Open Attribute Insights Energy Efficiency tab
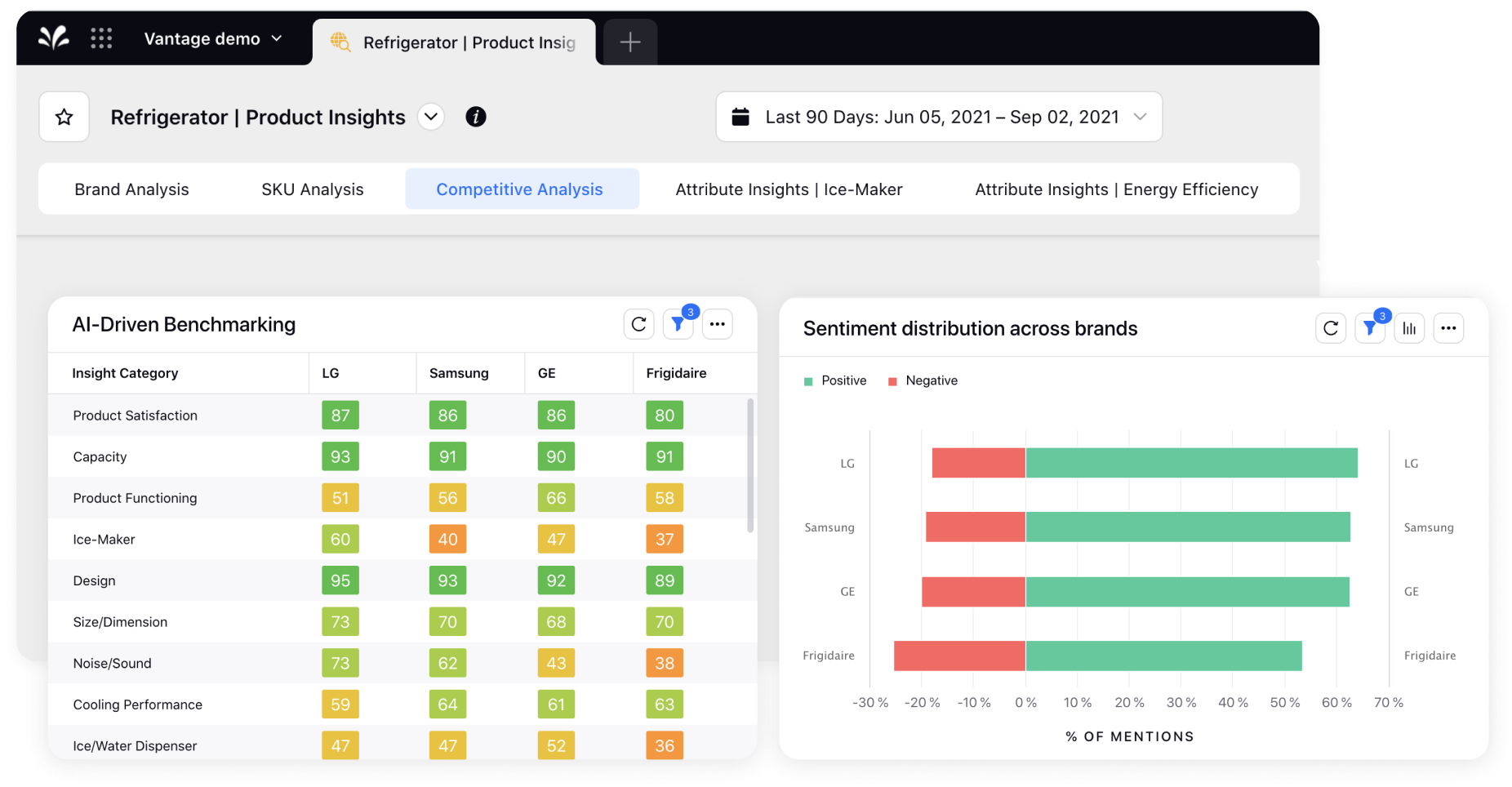Image resolution: width=1512 pixels, height=787 pixels. click(1117, 189)
